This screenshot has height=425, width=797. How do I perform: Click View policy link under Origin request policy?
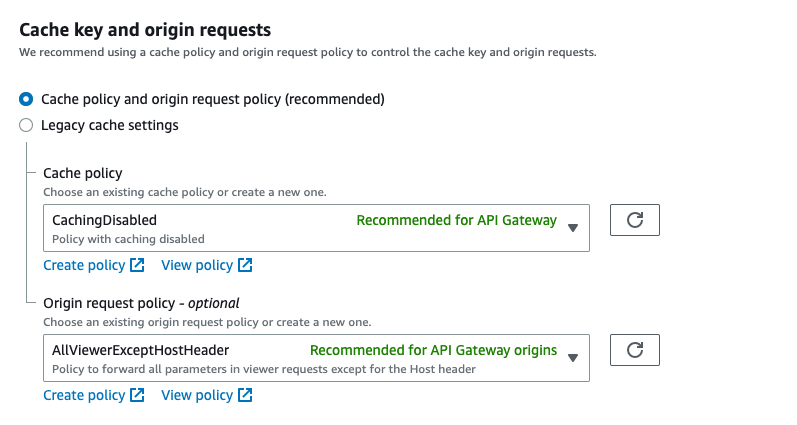tap(196, 395)
